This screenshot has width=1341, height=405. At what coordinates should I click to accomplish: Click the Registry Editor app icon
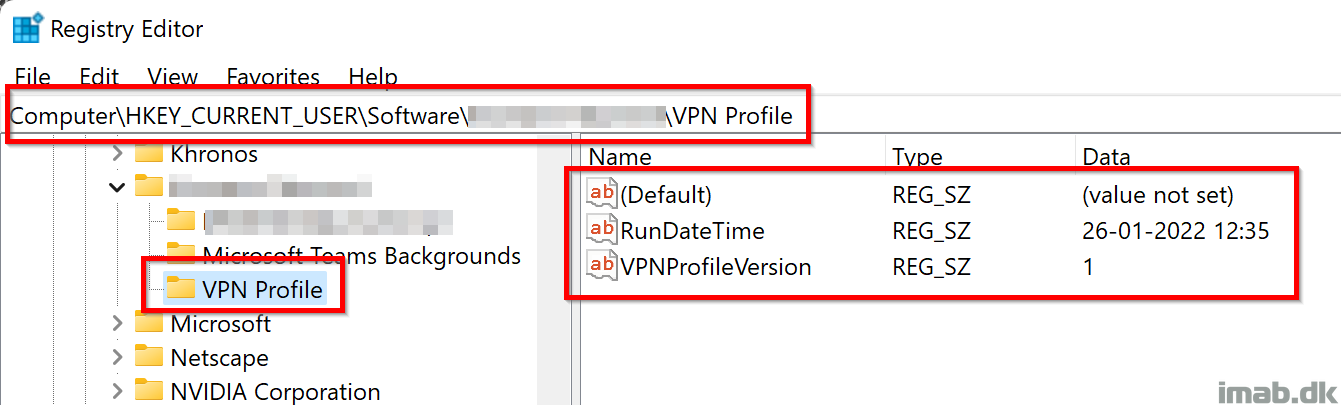pyautogui.click(x=26, y=29)
